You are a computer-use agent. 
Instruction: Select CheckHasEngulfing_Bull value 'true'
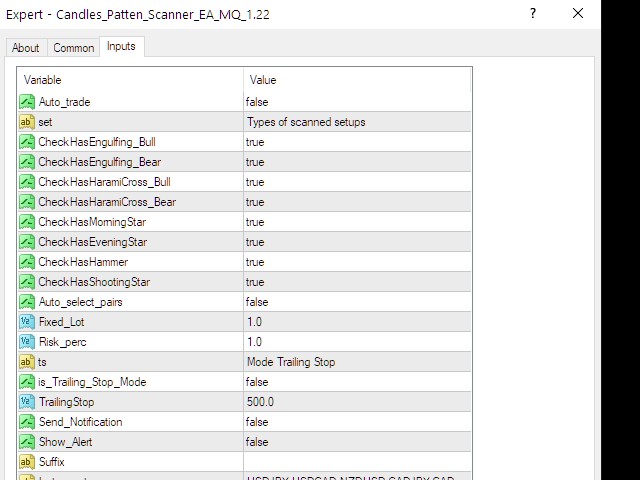click(255, 142)
